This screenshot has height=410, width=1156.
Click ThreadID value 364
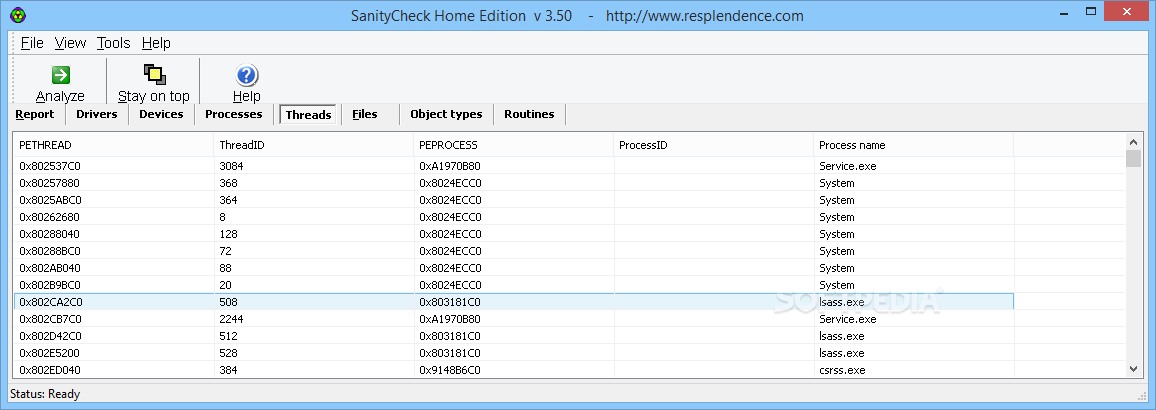coord(228,200)
